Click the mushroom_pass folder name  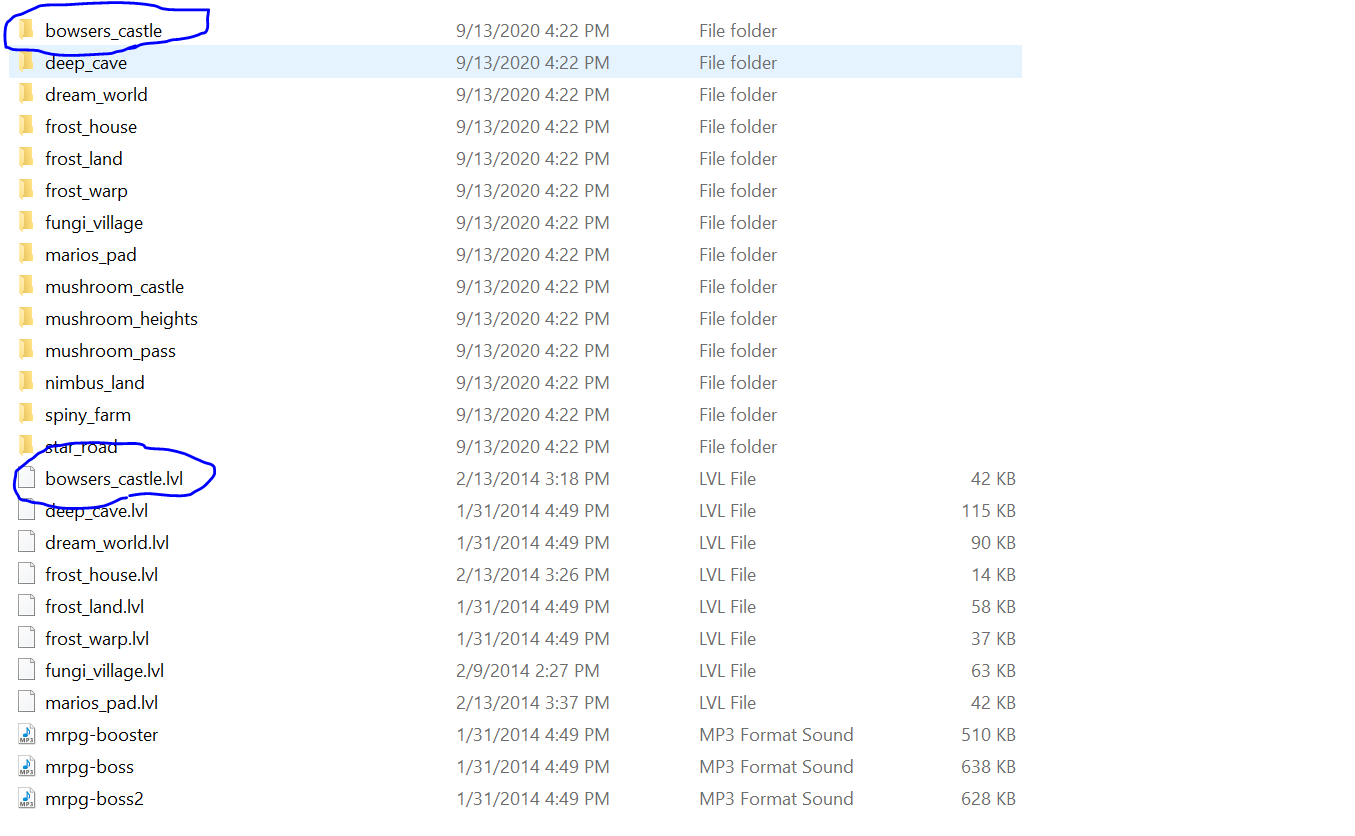point(110,351)
